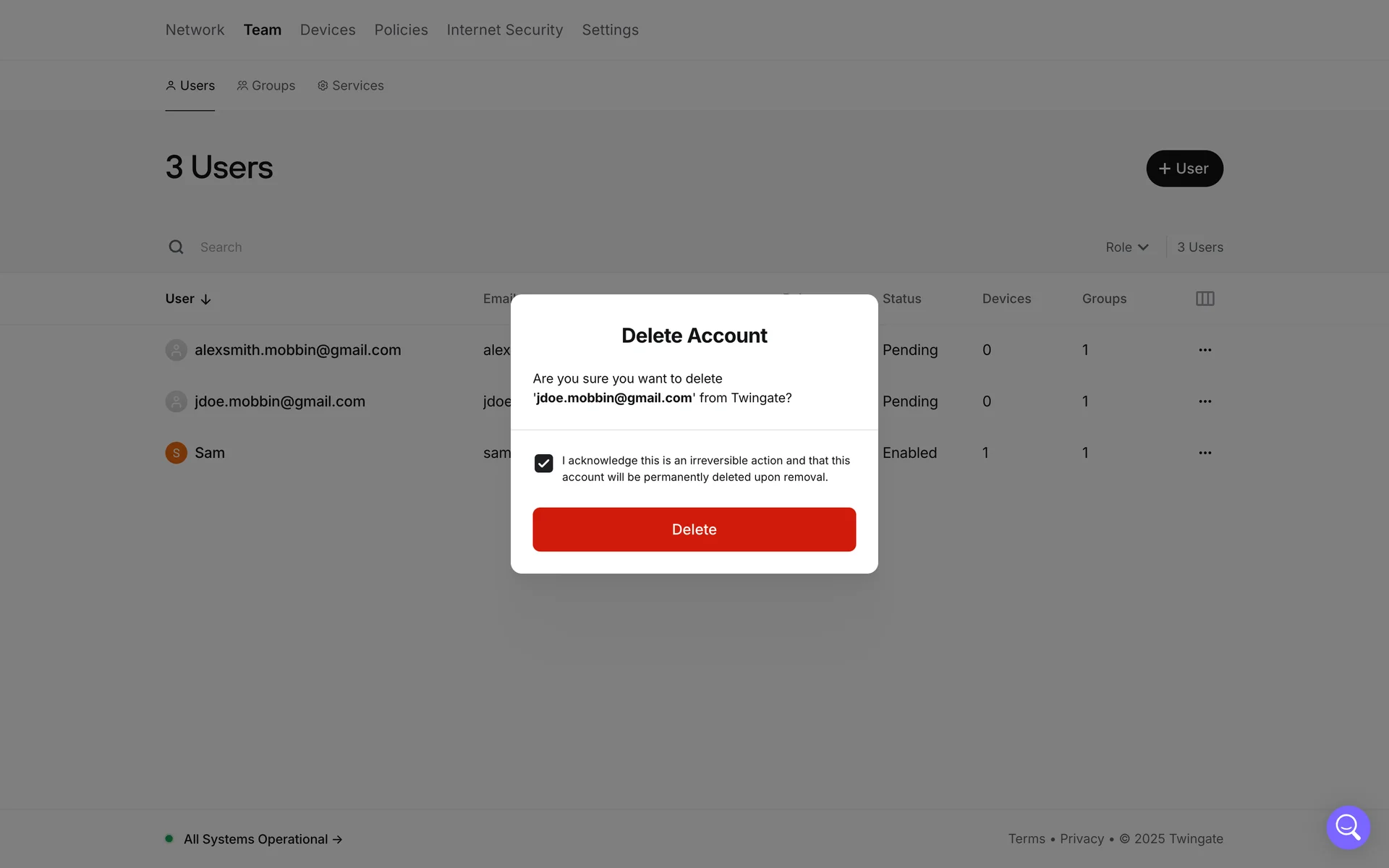This screenshot has width=1389, height=868.
Task: Open the more options menu for jdoe.mobbin@gmail.com
Action: coord(1205,401)
